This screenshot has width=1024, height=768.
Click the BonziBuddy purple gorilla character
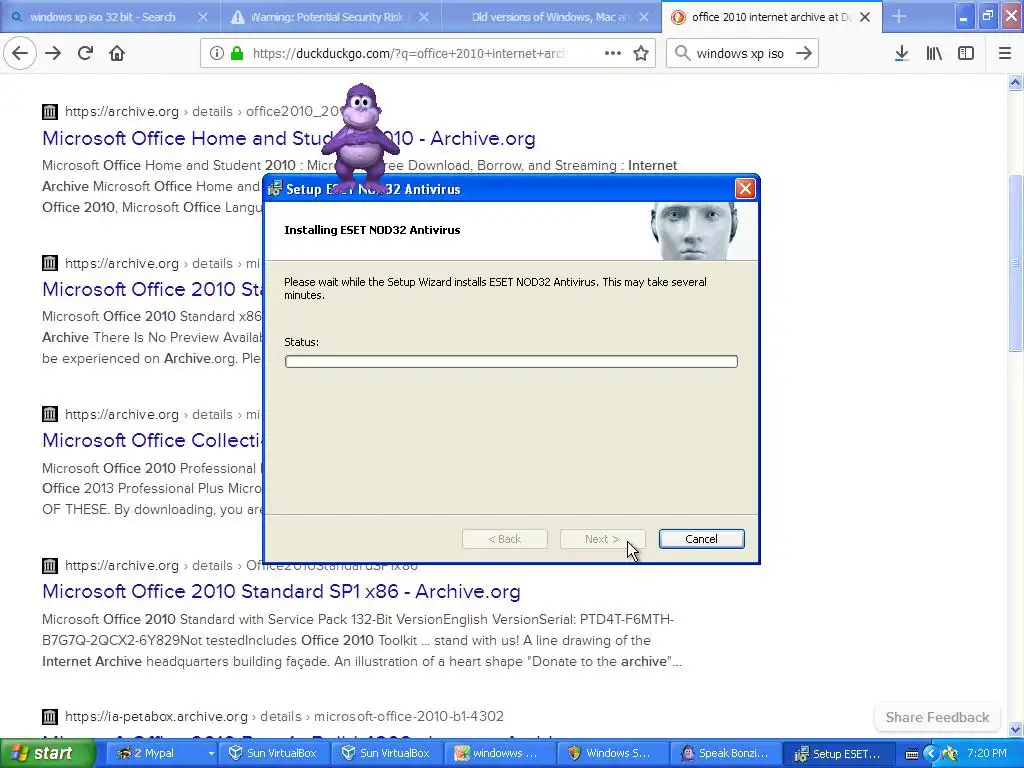359,137
